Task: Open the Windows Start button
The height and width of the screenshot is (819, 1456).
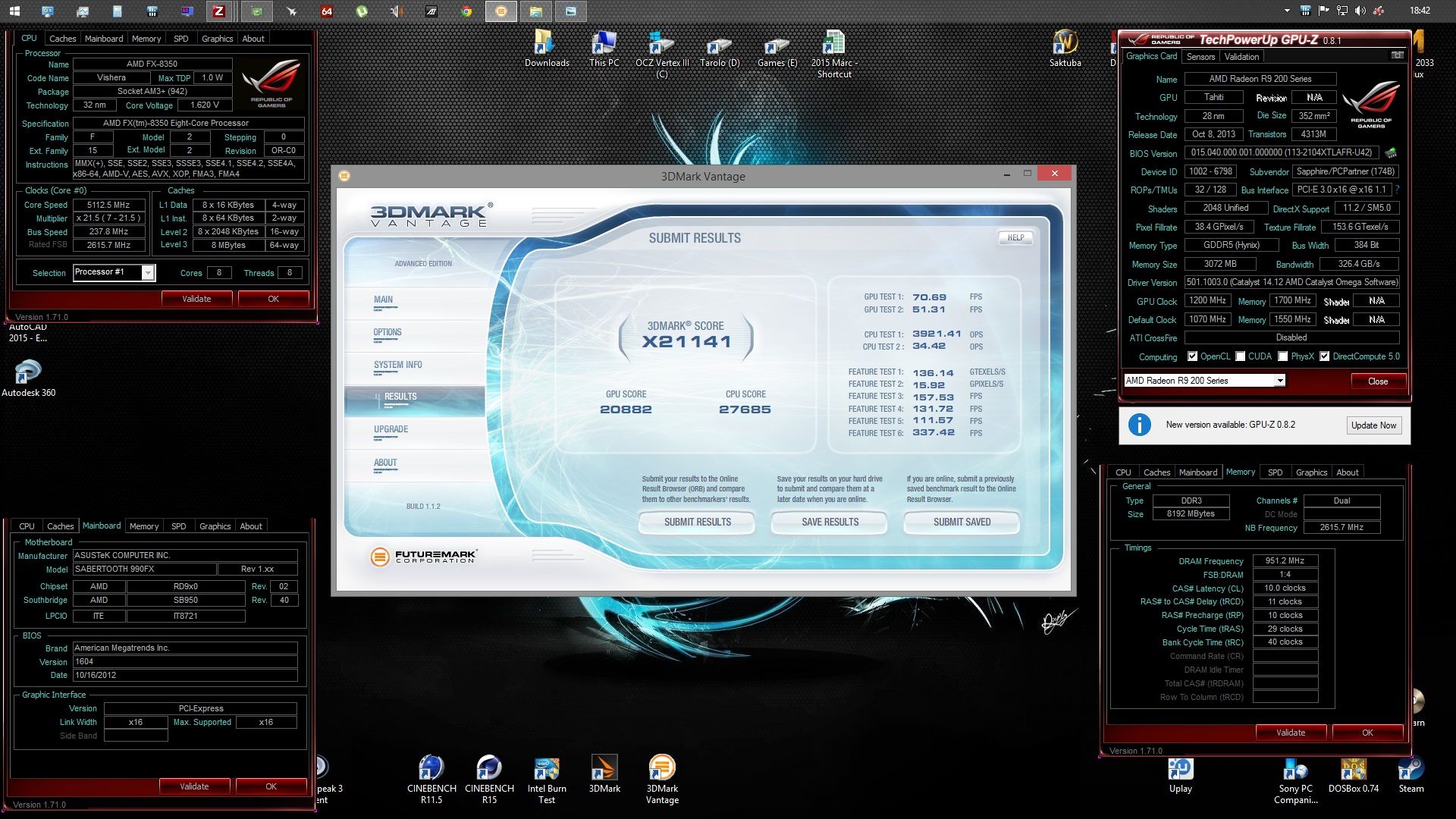Action: coord(14,11)
